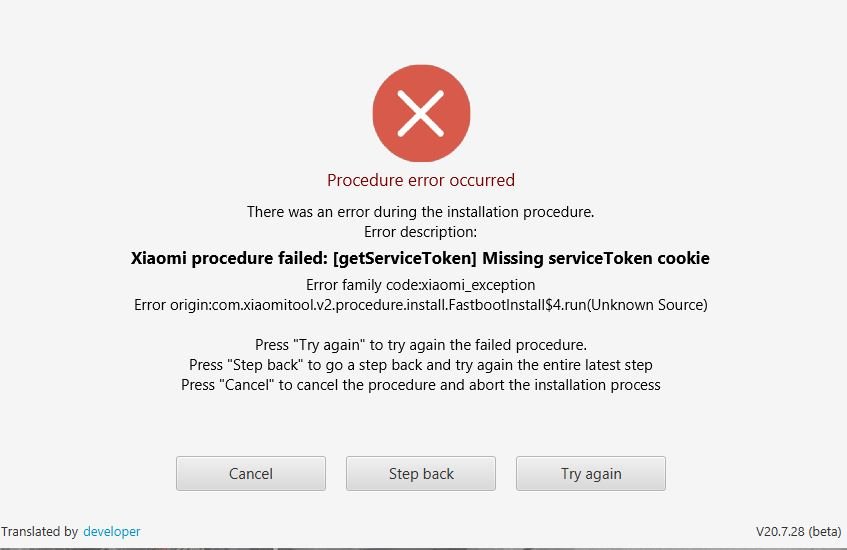
Task: Click the 'Xiaomi procedure failed' bold error message
Action: click(x=420, y=258)
